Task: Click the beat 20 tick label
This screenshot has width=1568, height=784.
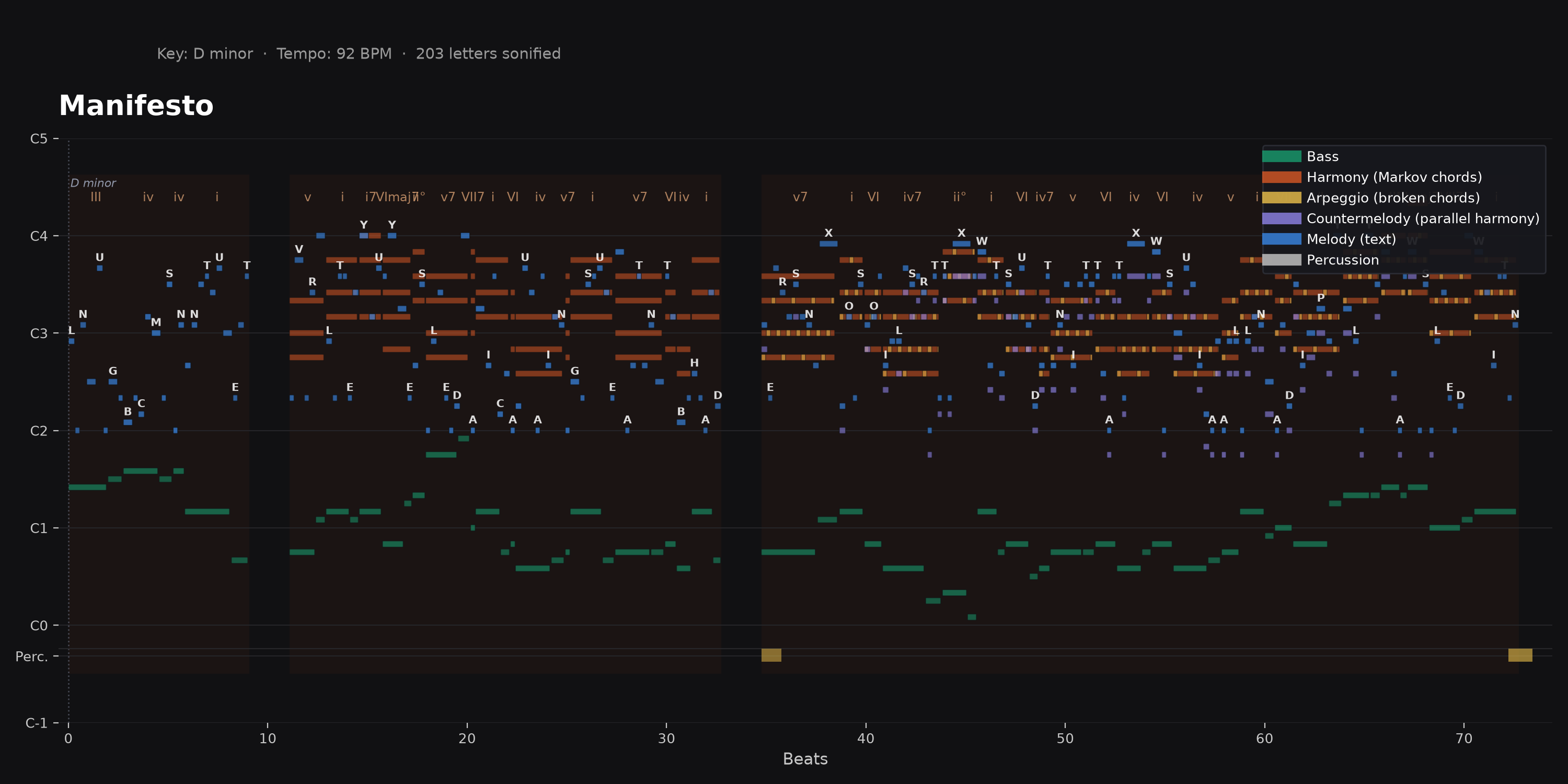Action: click(467, 739)
